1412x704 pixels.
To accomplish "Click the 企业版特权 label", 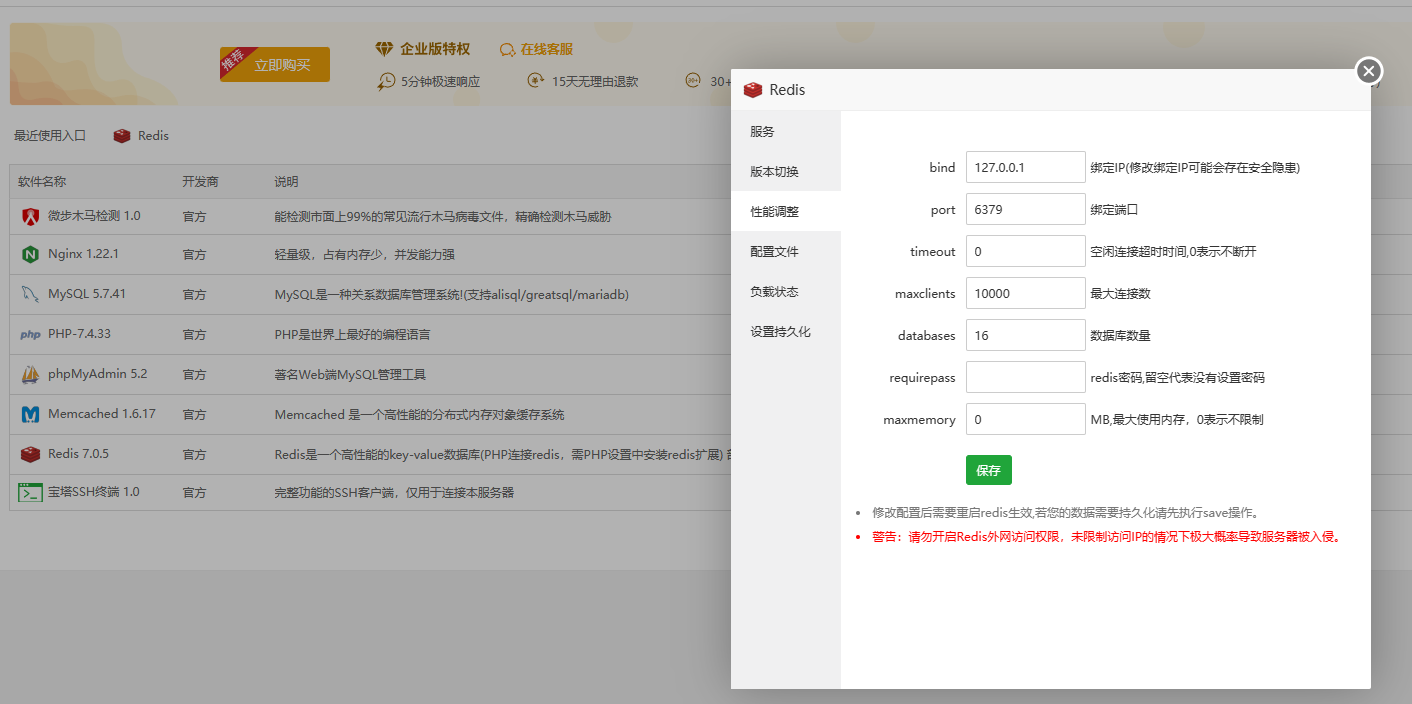I will tap(435, 49).
